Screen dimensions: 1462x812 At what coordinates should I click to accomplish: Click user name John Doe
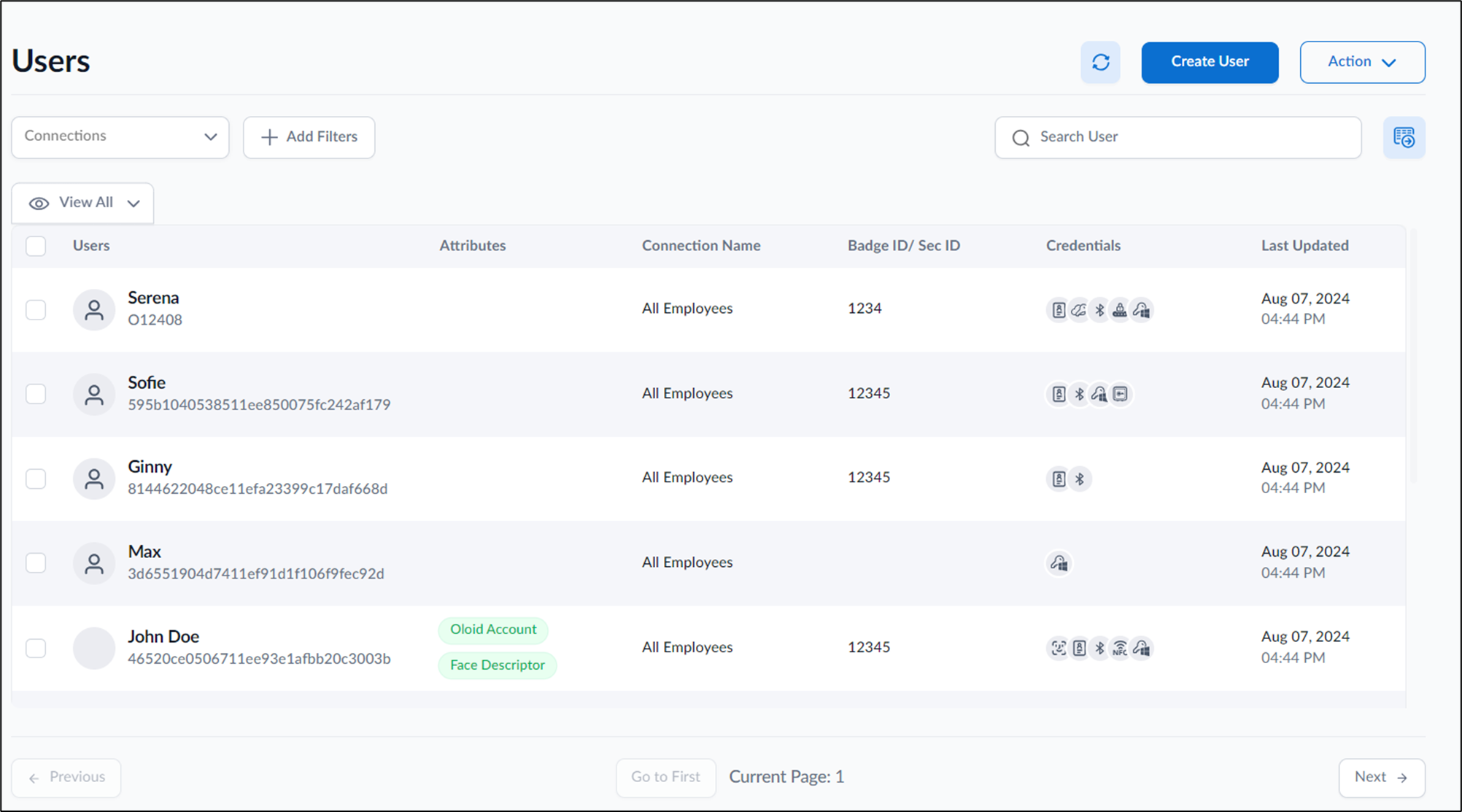coord(163,637)
